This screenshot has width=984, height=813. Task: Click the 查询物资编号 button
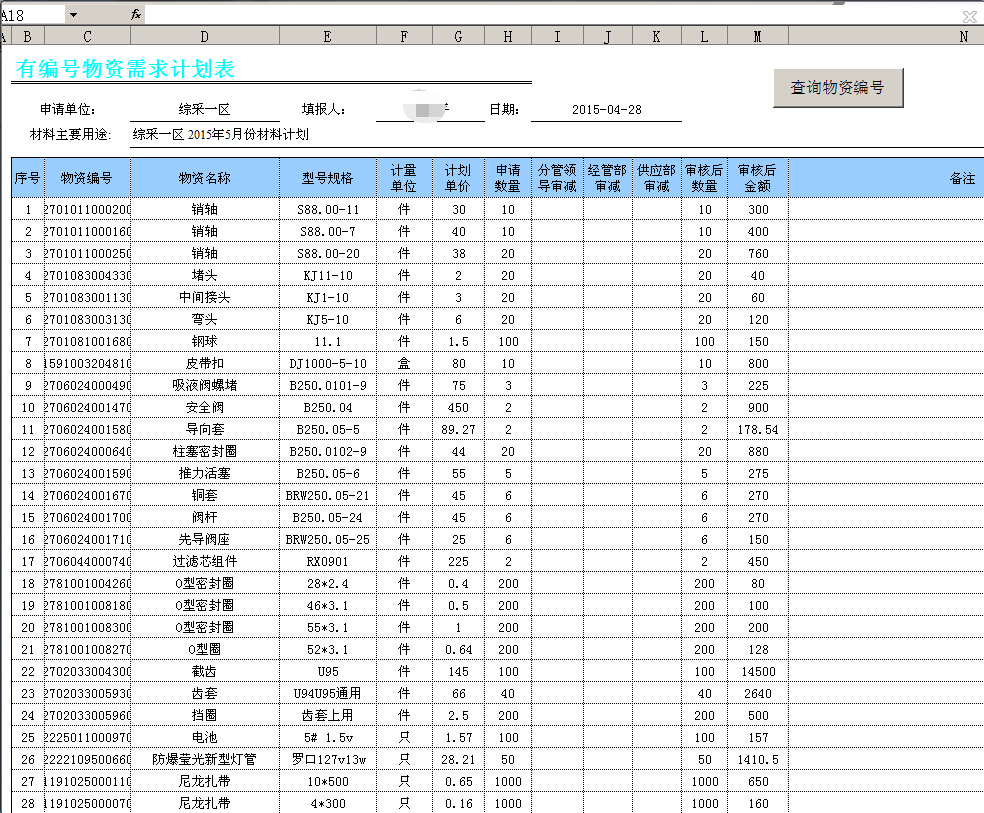[x=838, y=88]
